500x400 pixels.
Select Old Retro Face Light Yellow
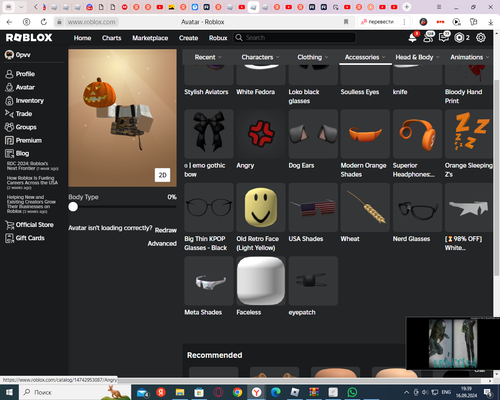261,207
